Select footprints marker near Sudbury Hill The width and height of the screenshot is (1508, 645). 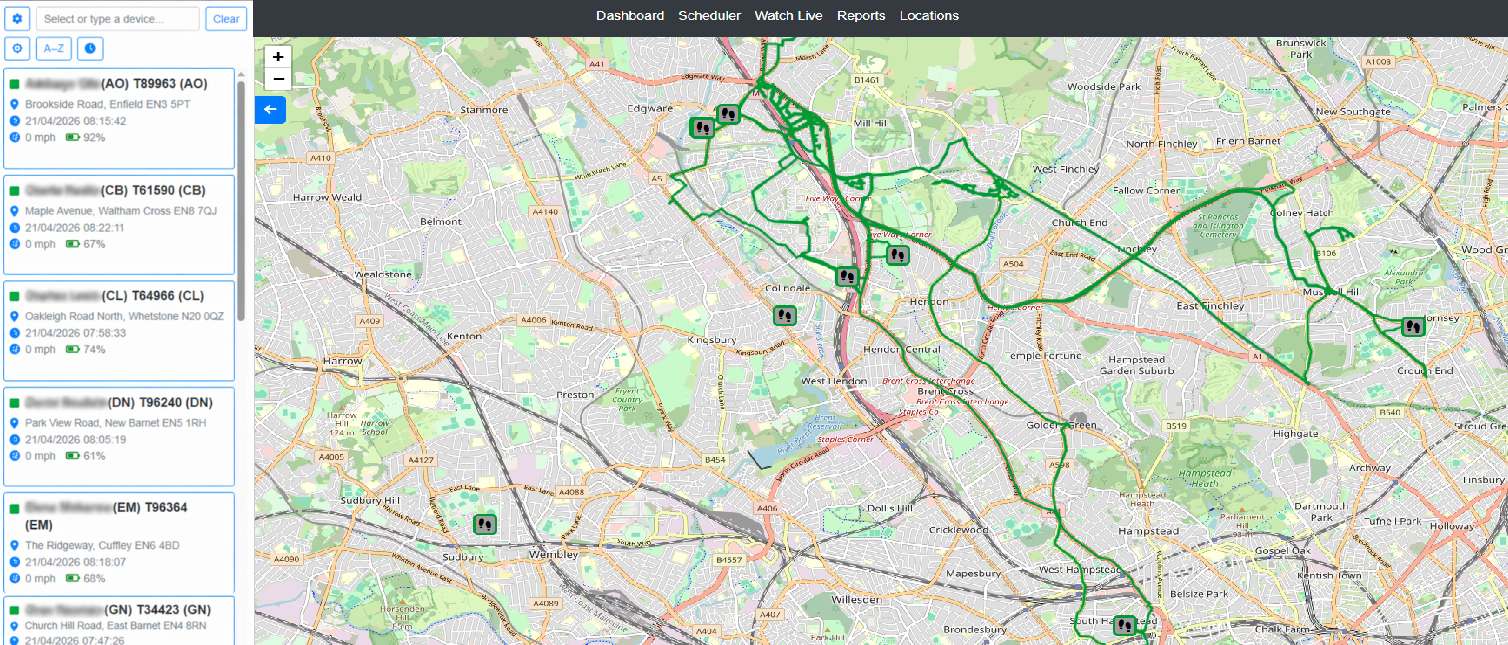(x=485, y=523)
